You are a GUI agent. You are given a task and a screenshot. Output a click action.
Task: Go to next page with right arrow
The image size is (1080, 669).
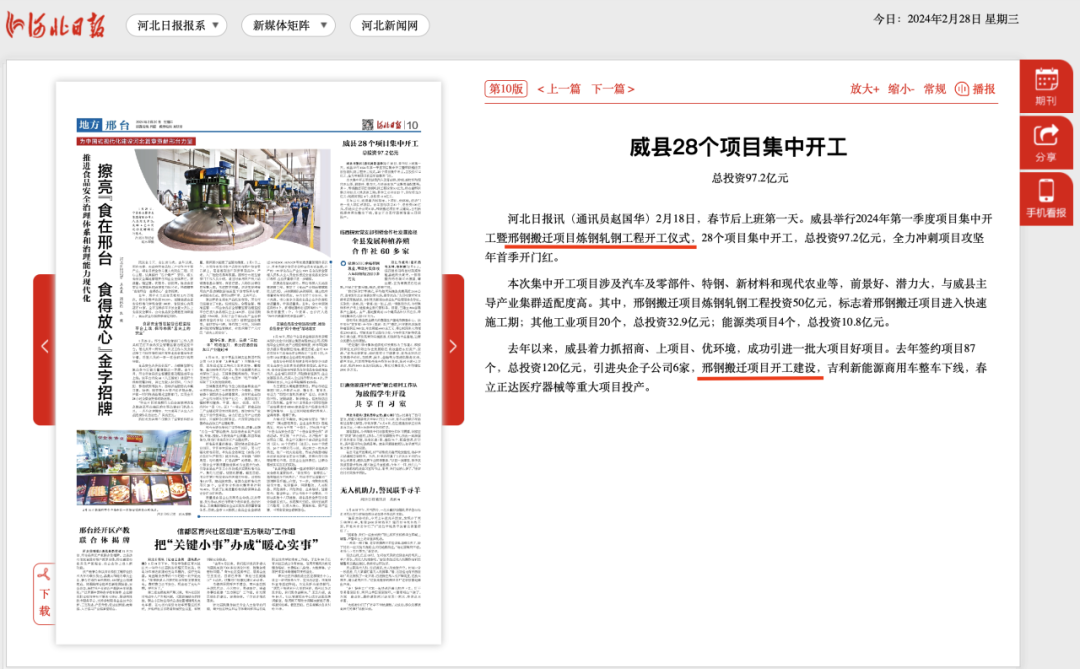452,347
